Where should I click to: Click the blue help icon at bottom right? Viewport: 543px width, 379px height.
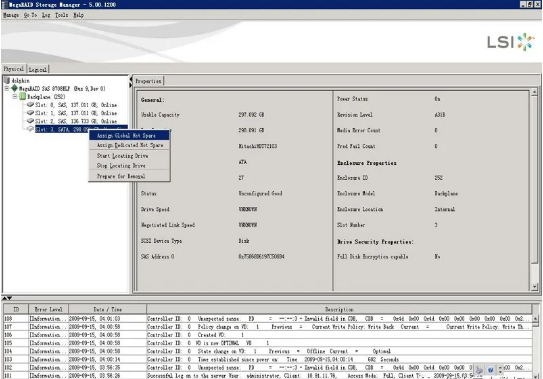coord(490,370)
